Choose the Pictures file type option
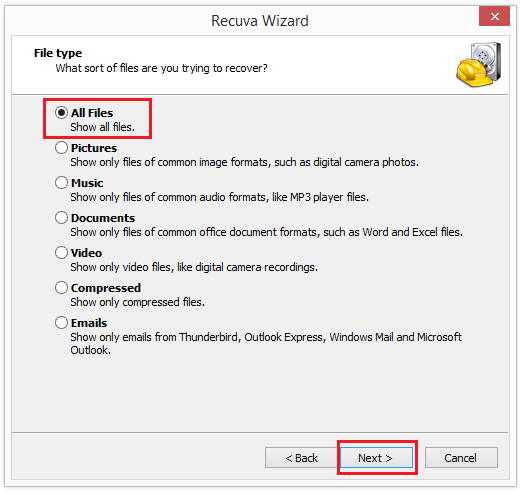This screenshot has height=494, width=522. (x=61, y=148)
